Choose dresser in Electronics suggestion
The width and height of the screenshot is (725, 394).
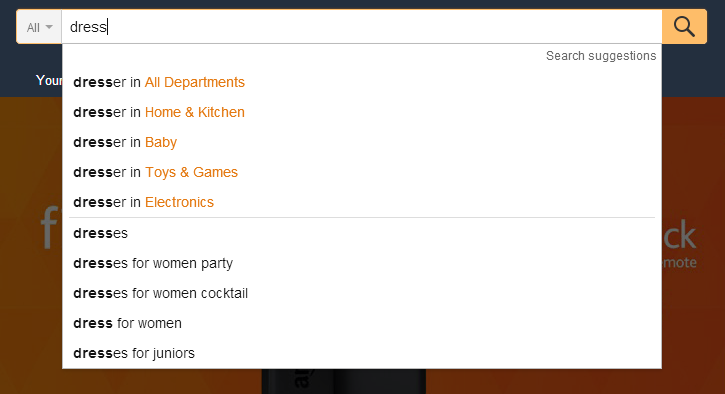coord(362,203)
